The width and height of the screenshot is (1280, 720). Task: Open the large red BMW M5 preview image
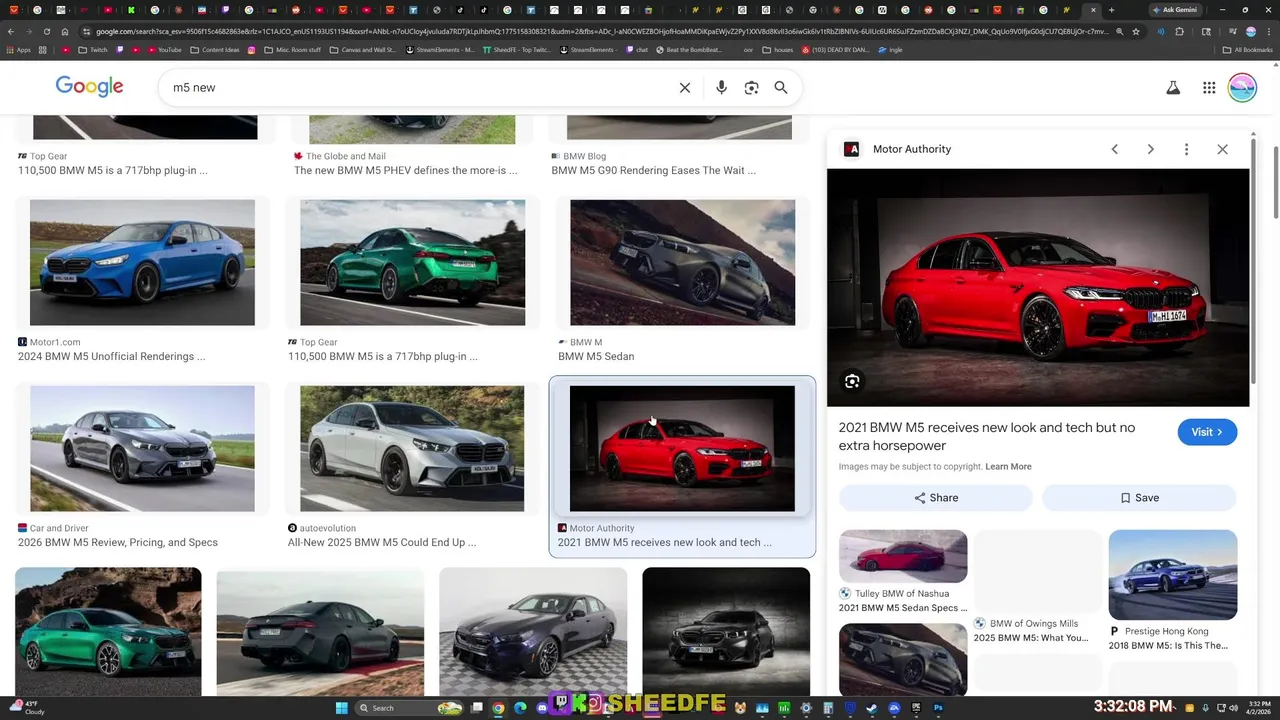coord(1038,288)
